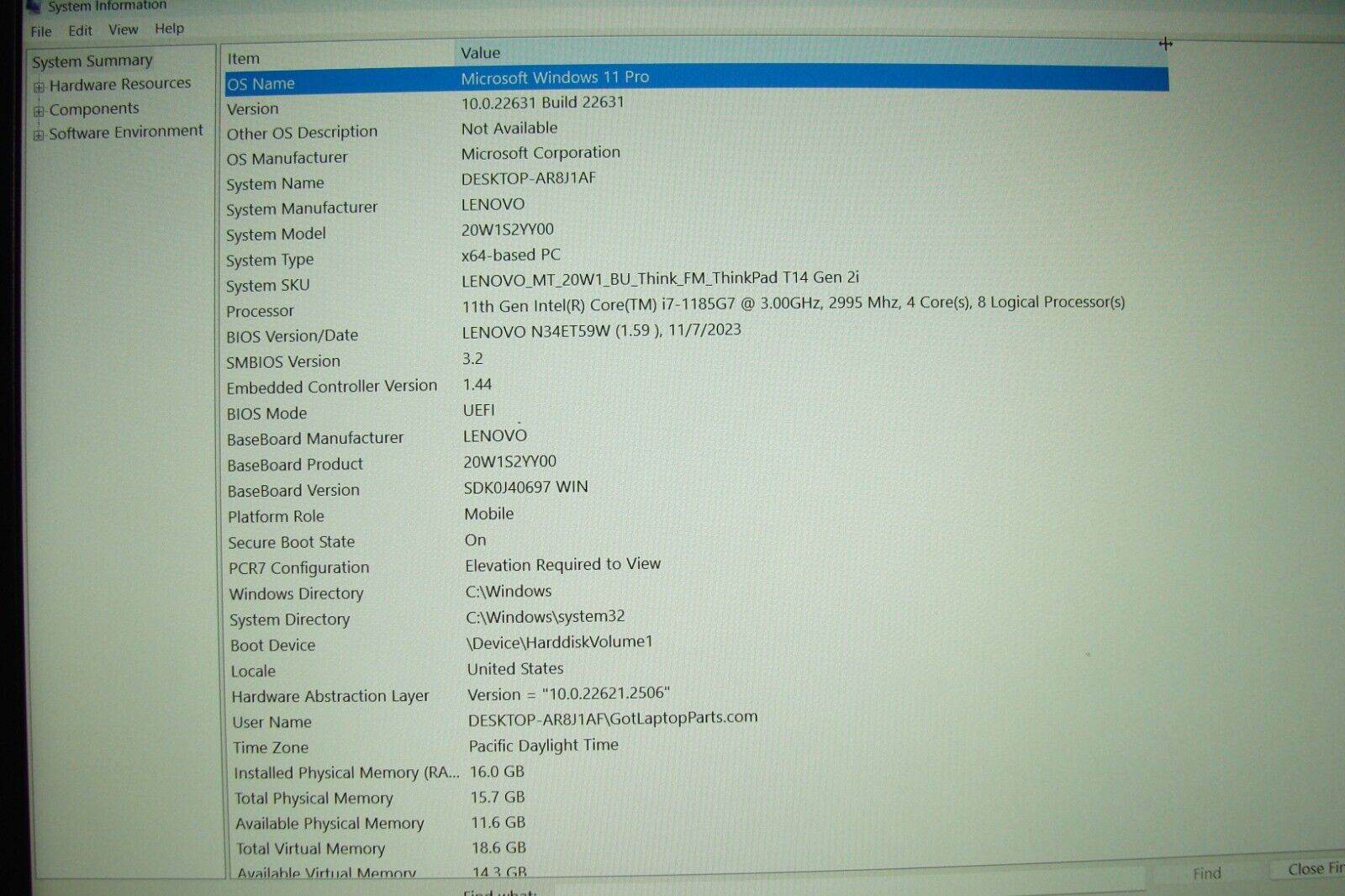
Task: Click the System Information title bar icon
Action: coord(34,6)
